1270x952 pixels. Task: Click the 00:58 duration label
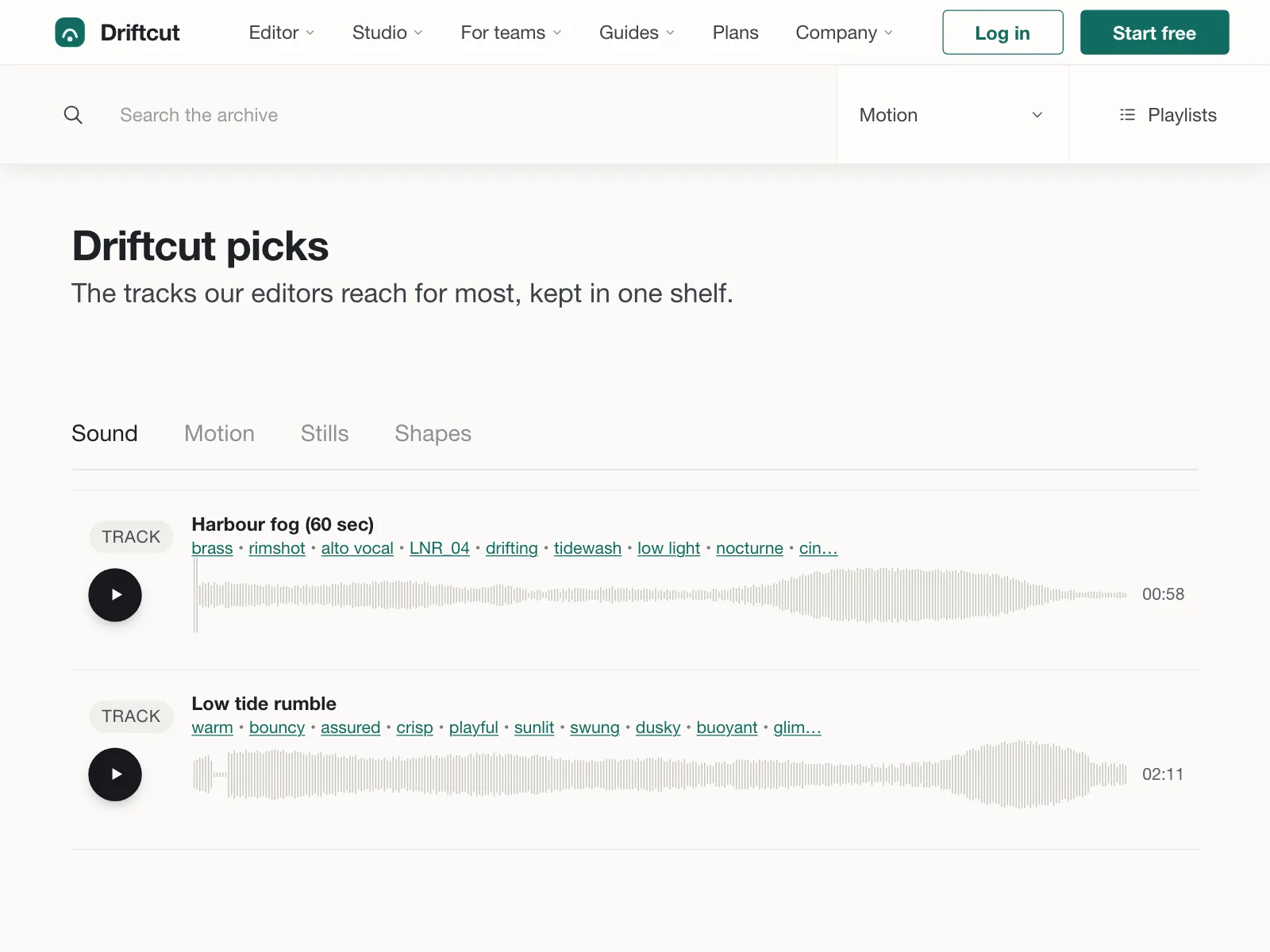click(1163, 594)
